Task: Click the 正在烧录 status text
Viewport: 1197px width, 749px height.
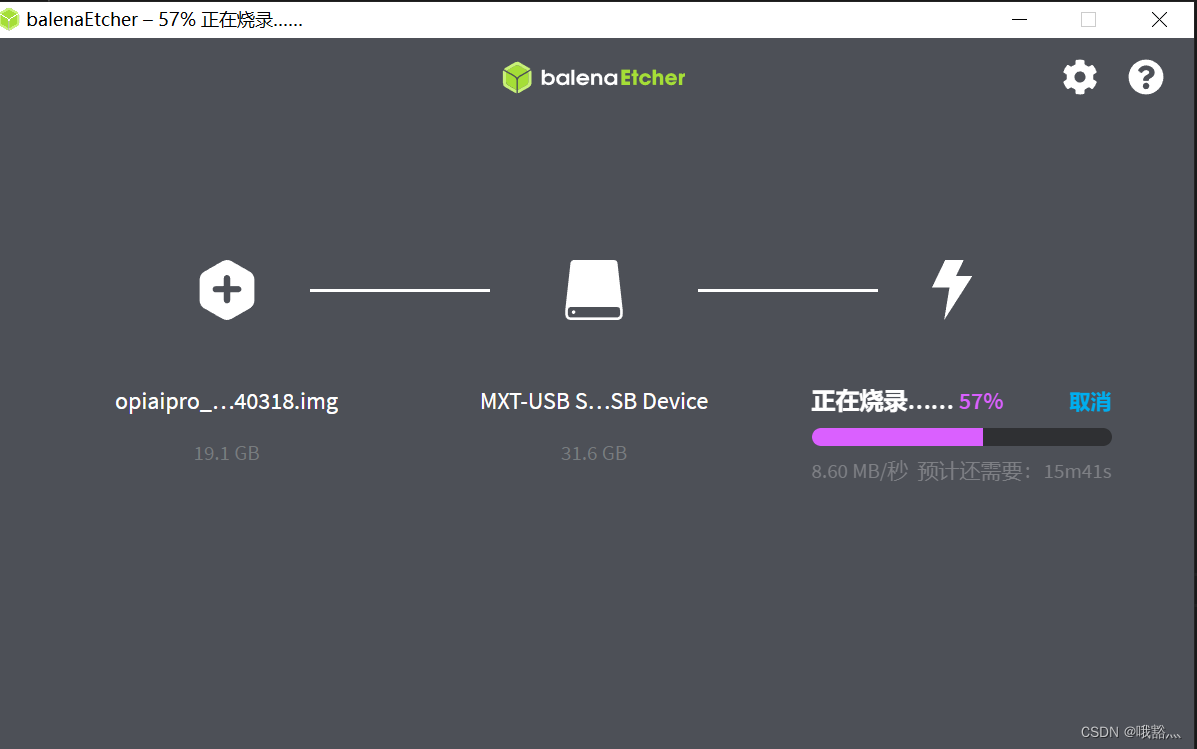Action: pyautogui.click(x=882, y=402)
